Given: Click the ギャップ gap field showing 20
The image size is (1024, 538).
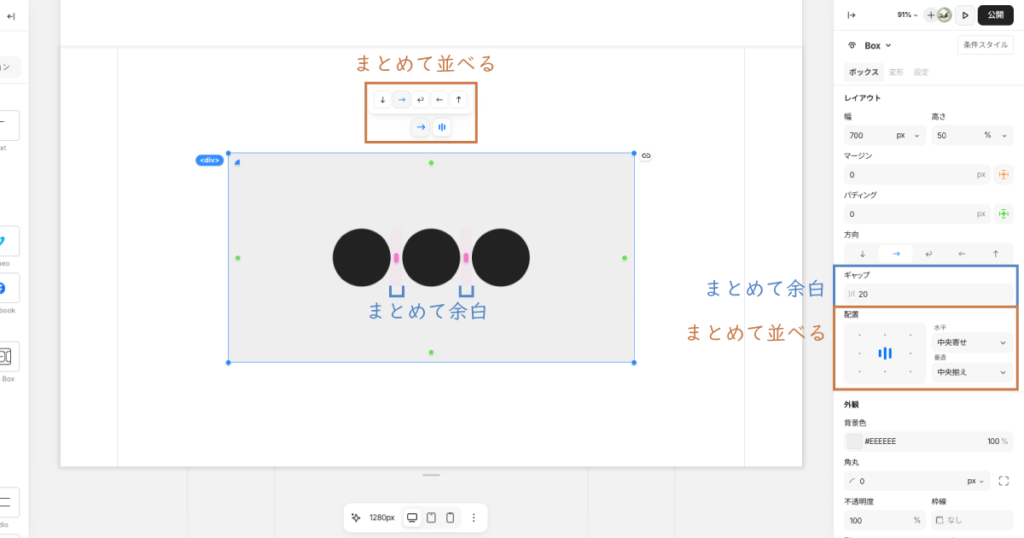Looking at the screenshot, I should point(927,294).
